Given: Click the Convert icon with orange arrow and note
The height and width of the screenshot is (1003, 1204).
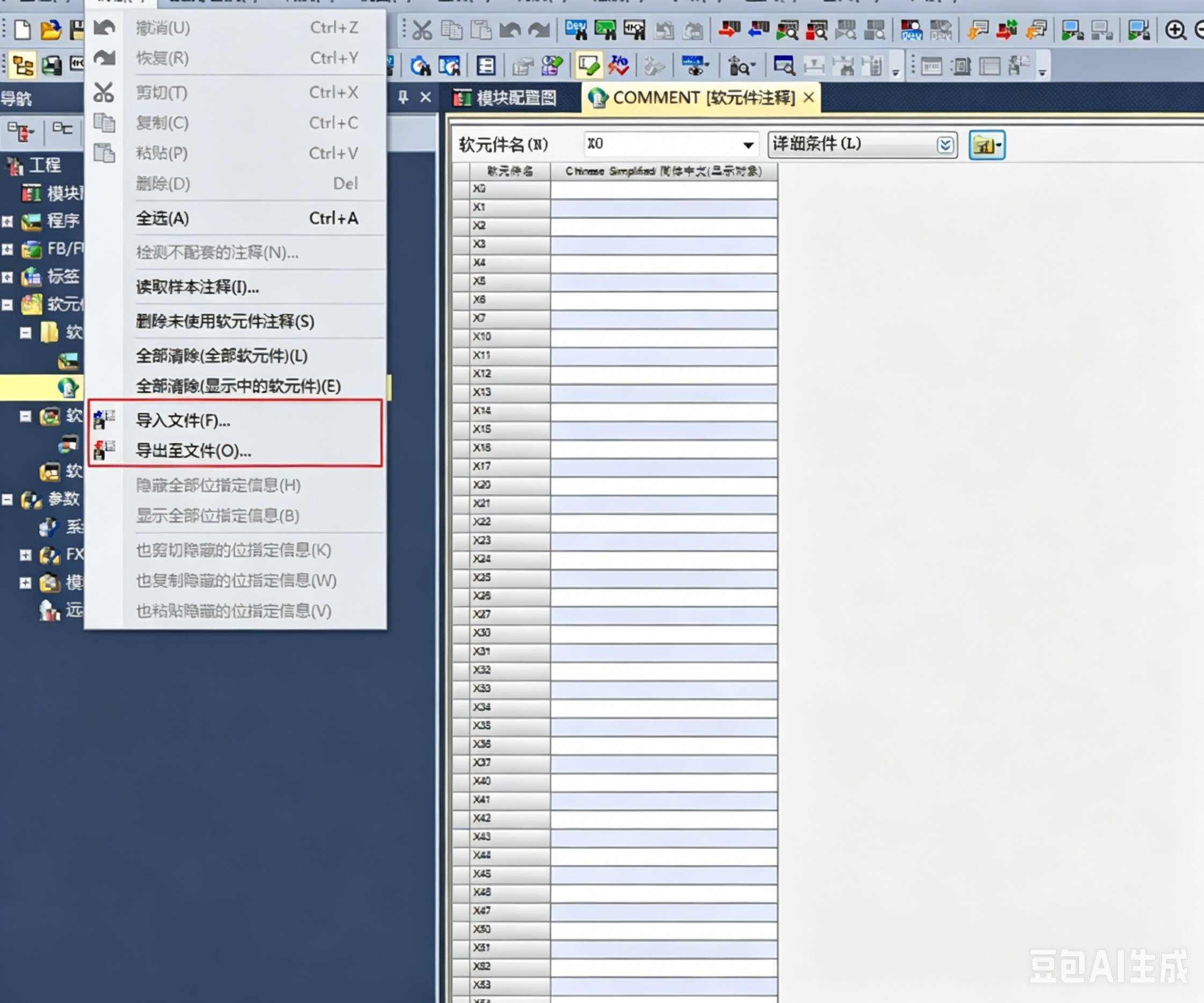Looking at the screenshot, I should point(977,30).
